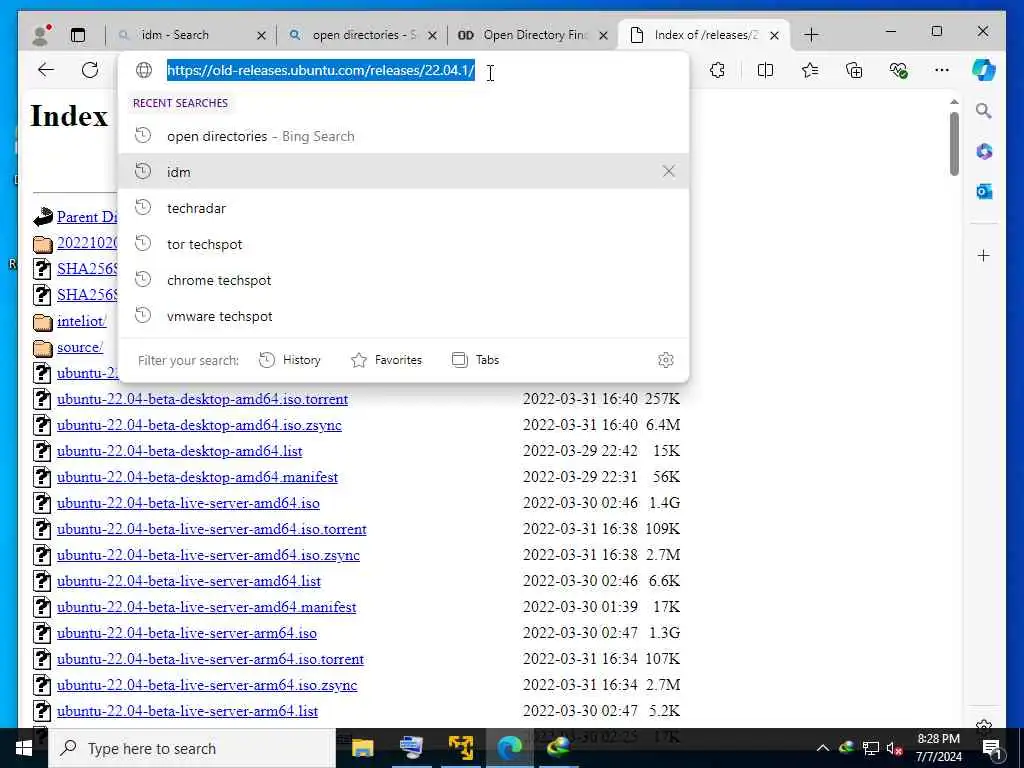Screen dimensions: 1024x768
Task: Open Collections icon
Action: click(854, 70)
